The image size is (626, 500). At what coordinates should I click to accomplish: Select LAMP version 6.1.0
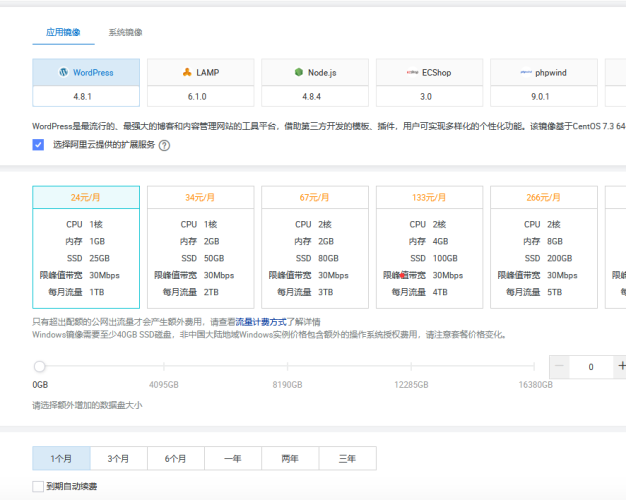tap(200, 96)
